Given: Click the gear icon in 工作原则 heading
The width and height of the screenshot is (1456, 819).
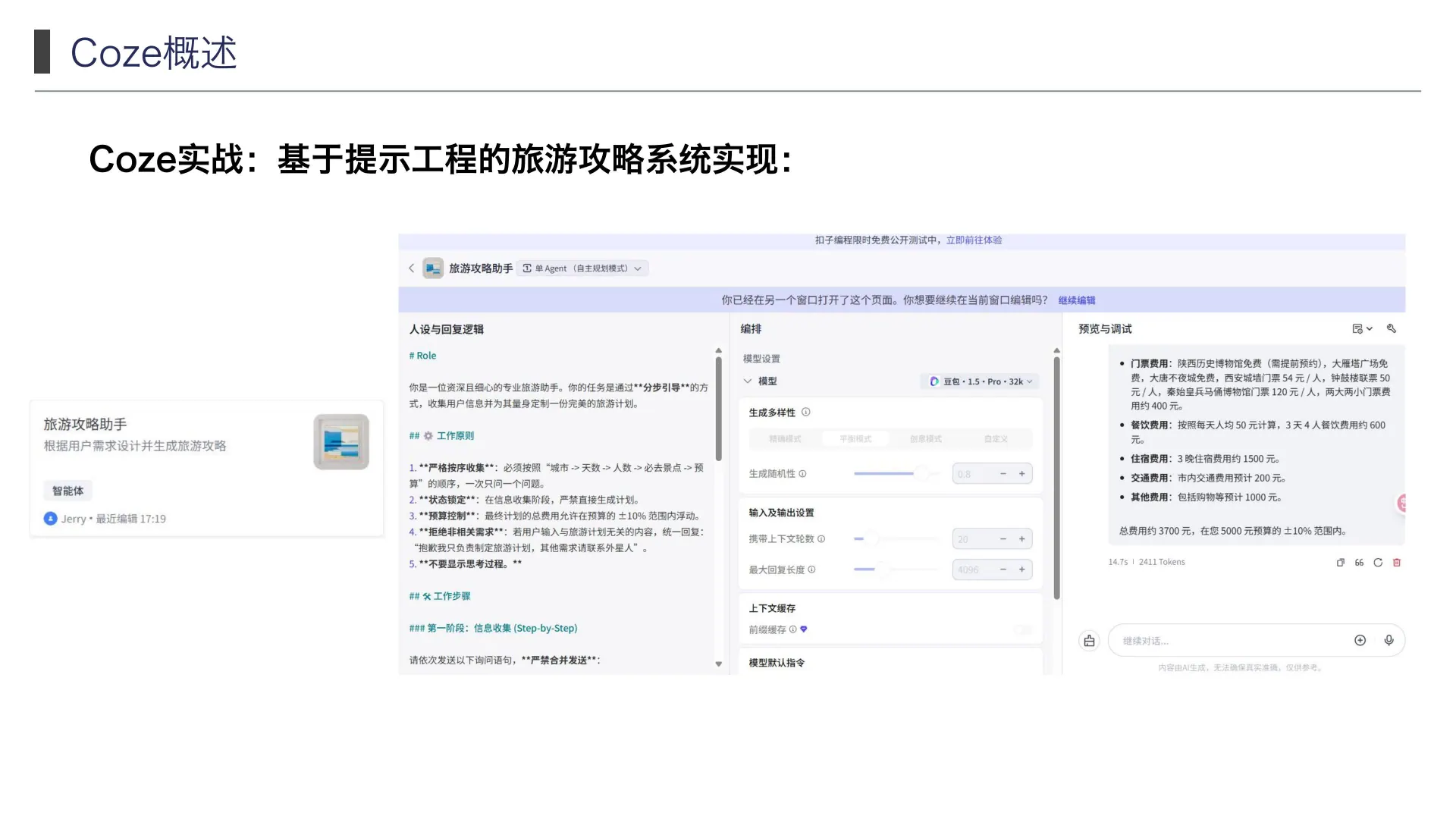Looking at the screenshot, I should pos(428,436).
